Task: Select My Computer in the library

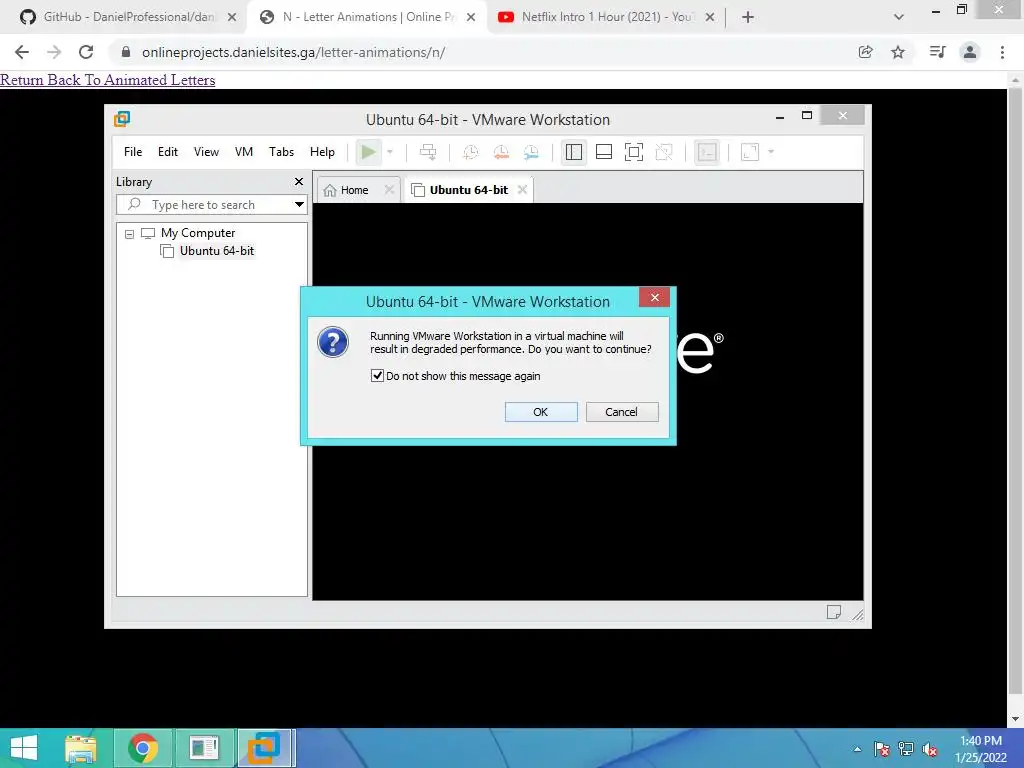Action: 198,232
